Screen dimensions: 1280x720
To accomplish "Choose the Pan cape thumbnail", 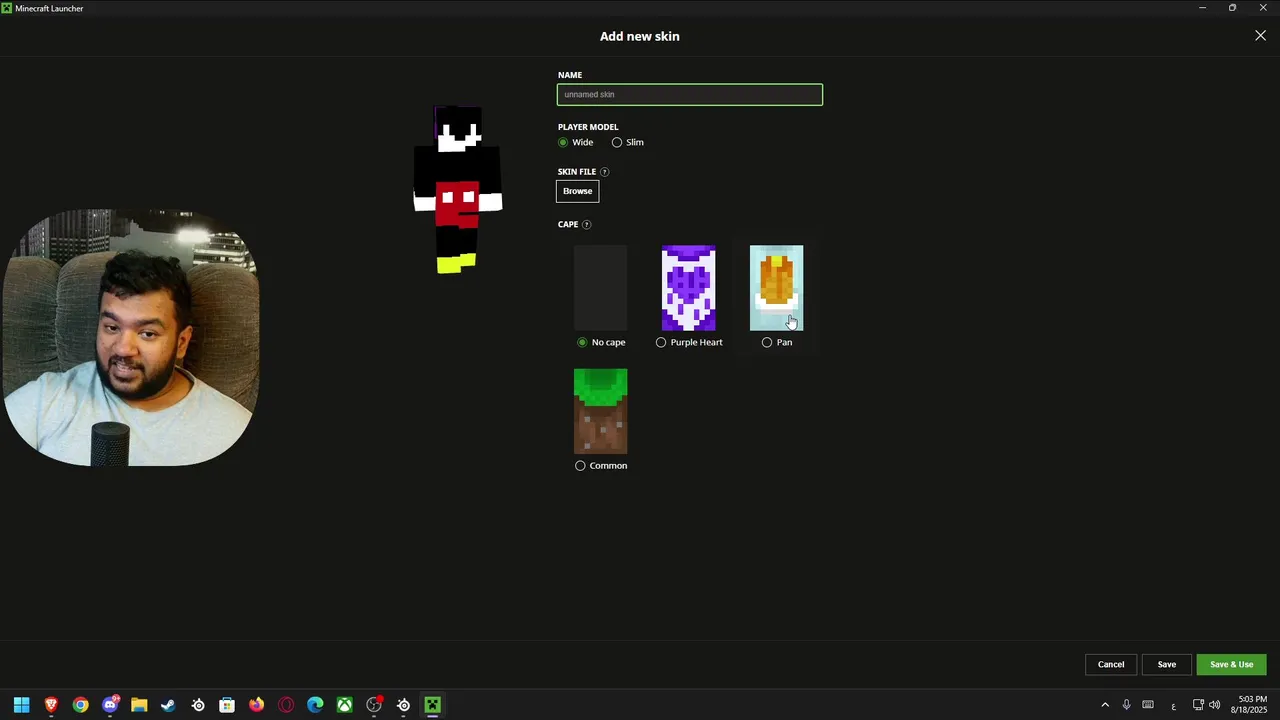I will point(776,288).
